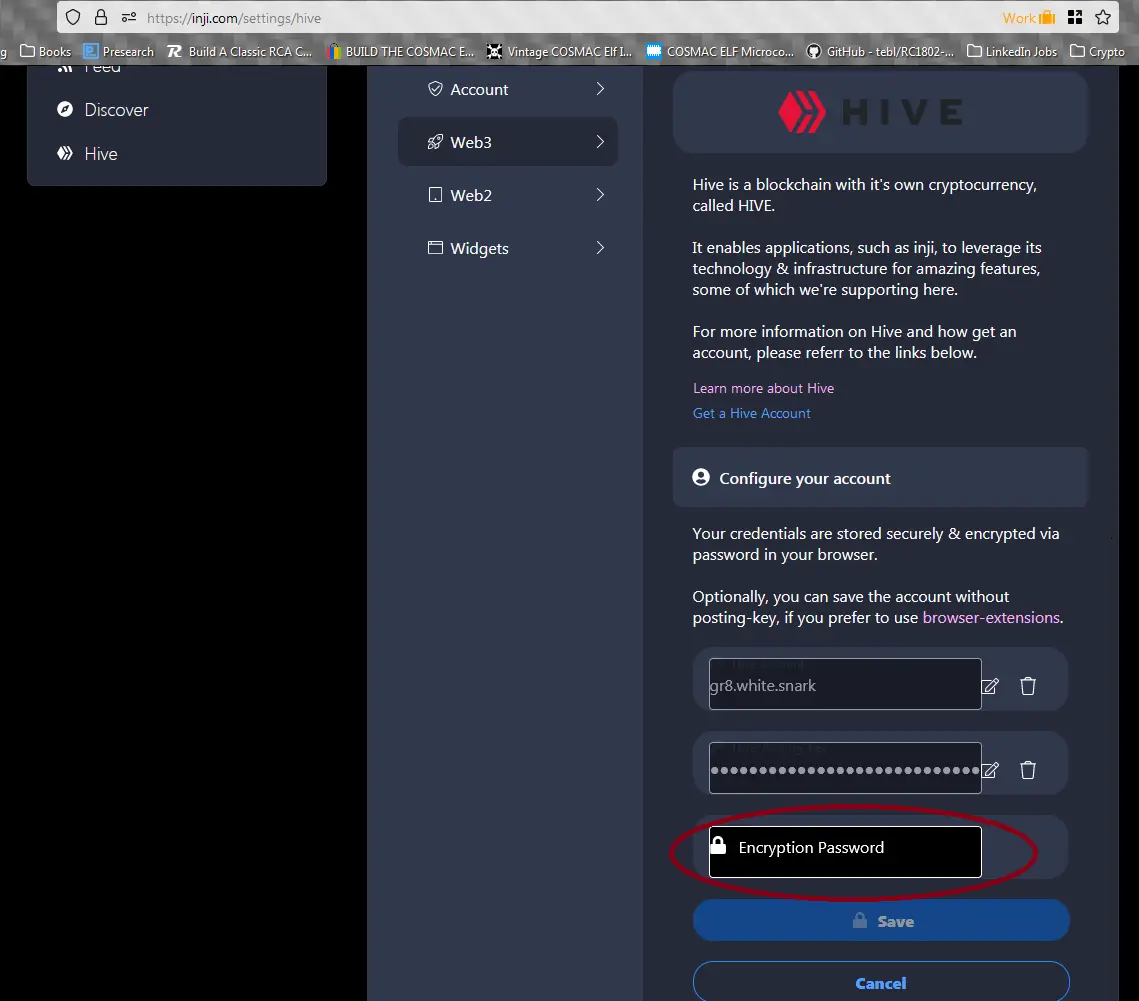Click the Hive logo icon in sidebar

click(x=65, y=153)
